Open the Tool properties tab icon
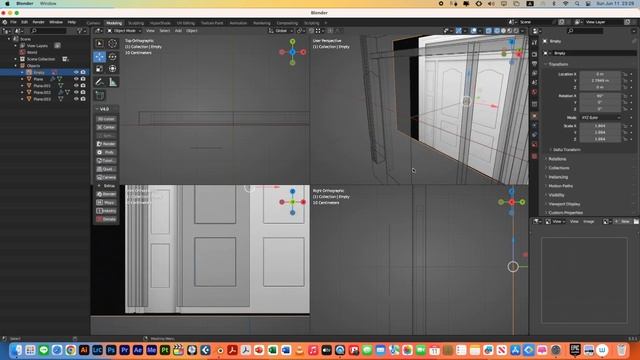The image size is (640, 360). pyautogui.click(x=534, y=42)
